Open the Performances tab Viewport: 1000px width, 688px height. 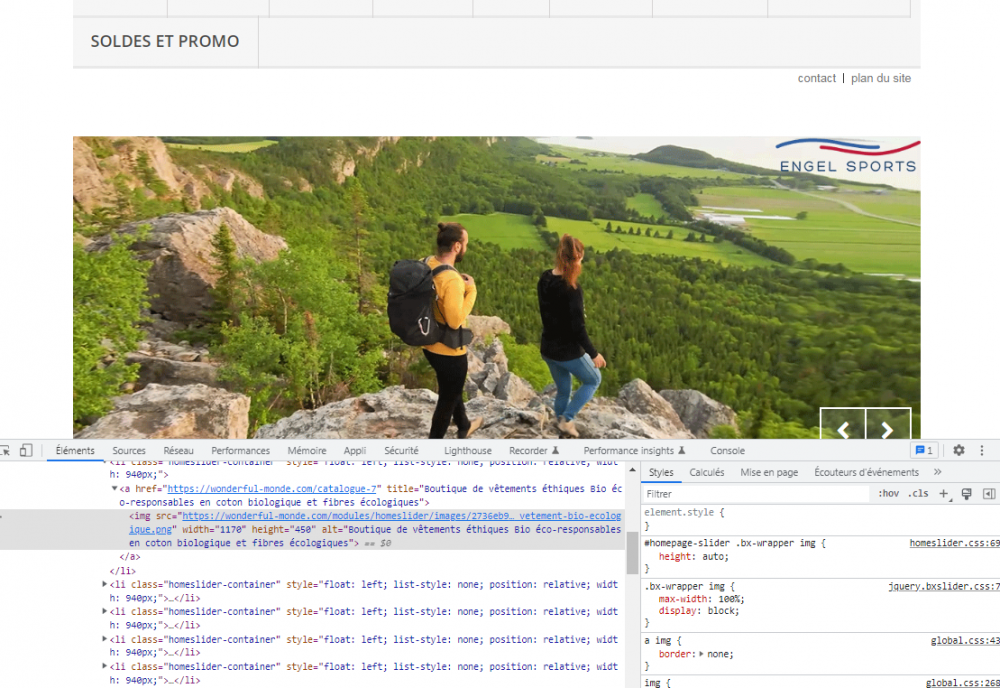tap(240, 450)
